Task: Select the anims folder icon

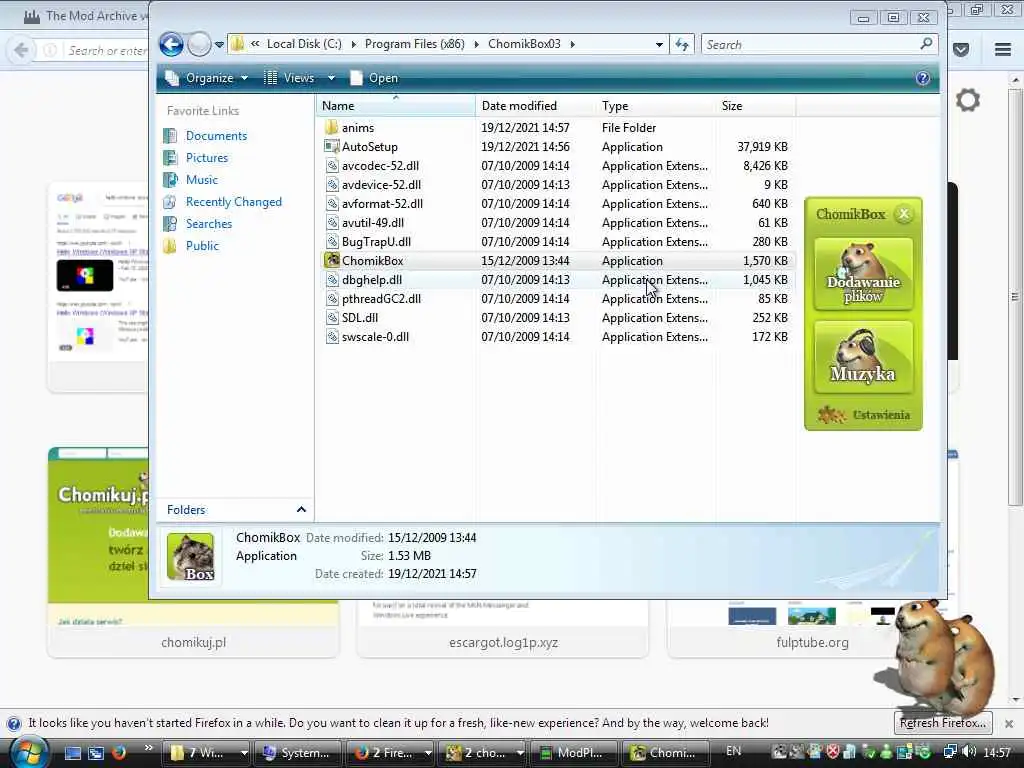Action: [x=332, y=127]
